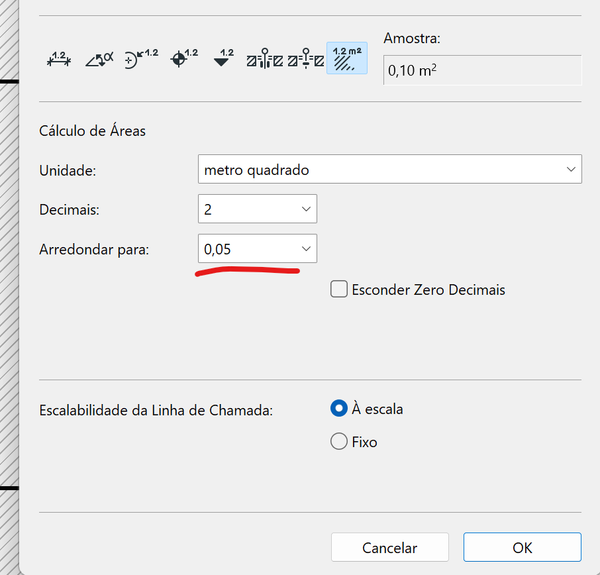The width and height of the screenshot is (600, 575).
Task: Select the area calculations m² icon
Action: click(x=347, y=60)
